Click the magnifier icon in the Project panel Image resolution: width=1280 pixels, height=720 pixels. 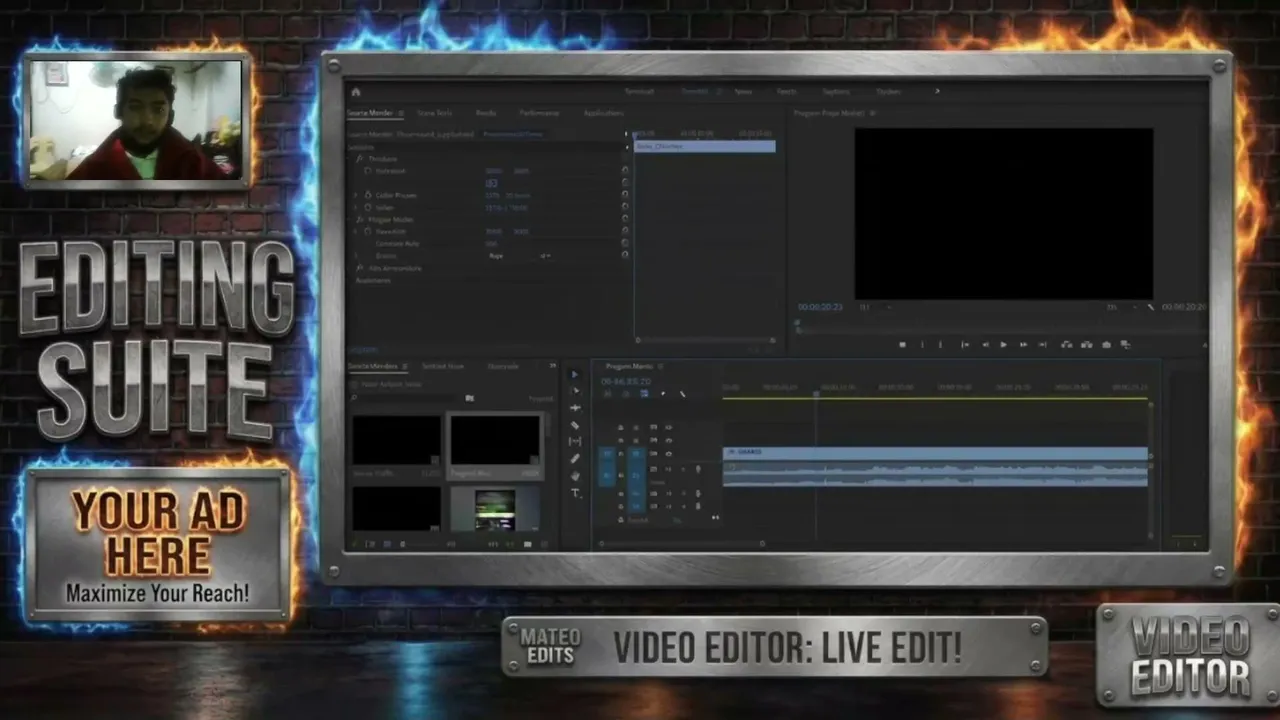354,398
